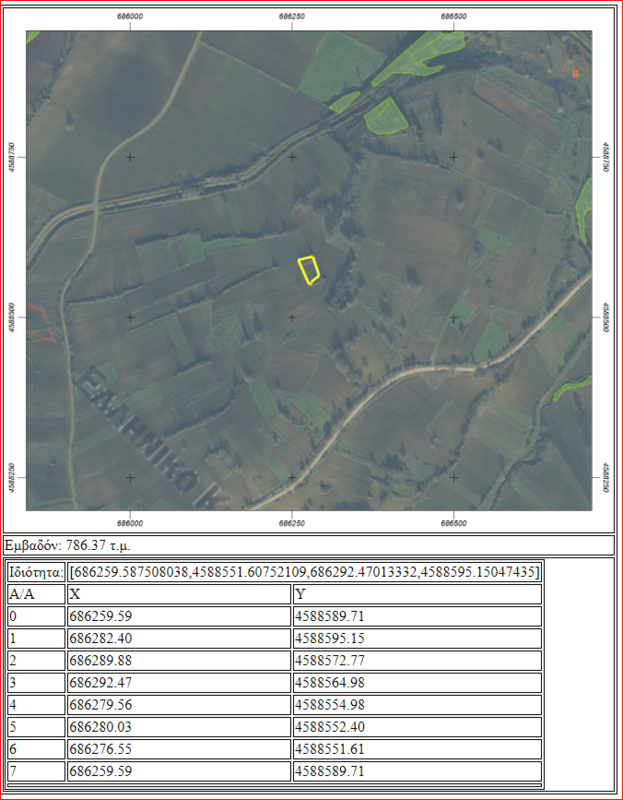Select the bounding box coordinates field next to Ιδιότητα

pyautogui.click(x=303, y=572)
